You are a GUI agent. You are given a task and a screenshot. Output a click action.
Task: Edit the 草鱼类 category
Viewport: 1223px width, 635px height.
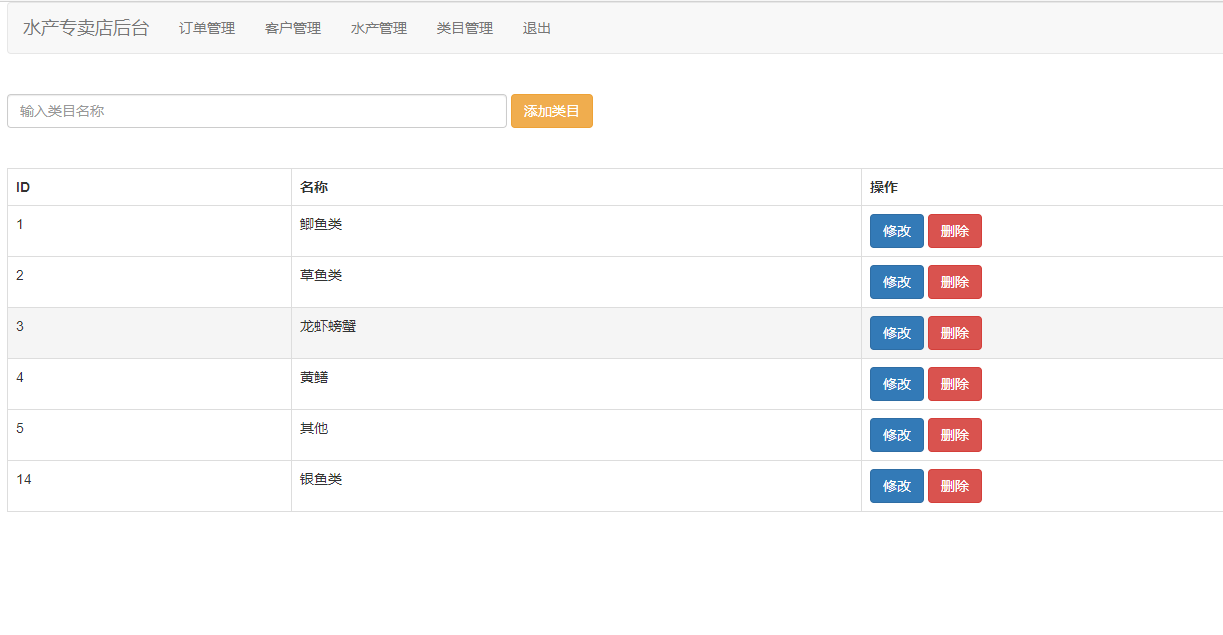click(896, 282)
